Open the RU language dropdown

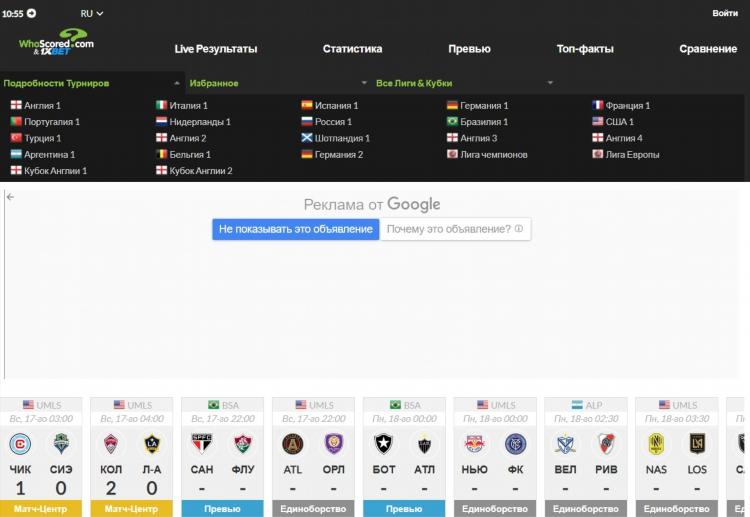pos(91,13)
